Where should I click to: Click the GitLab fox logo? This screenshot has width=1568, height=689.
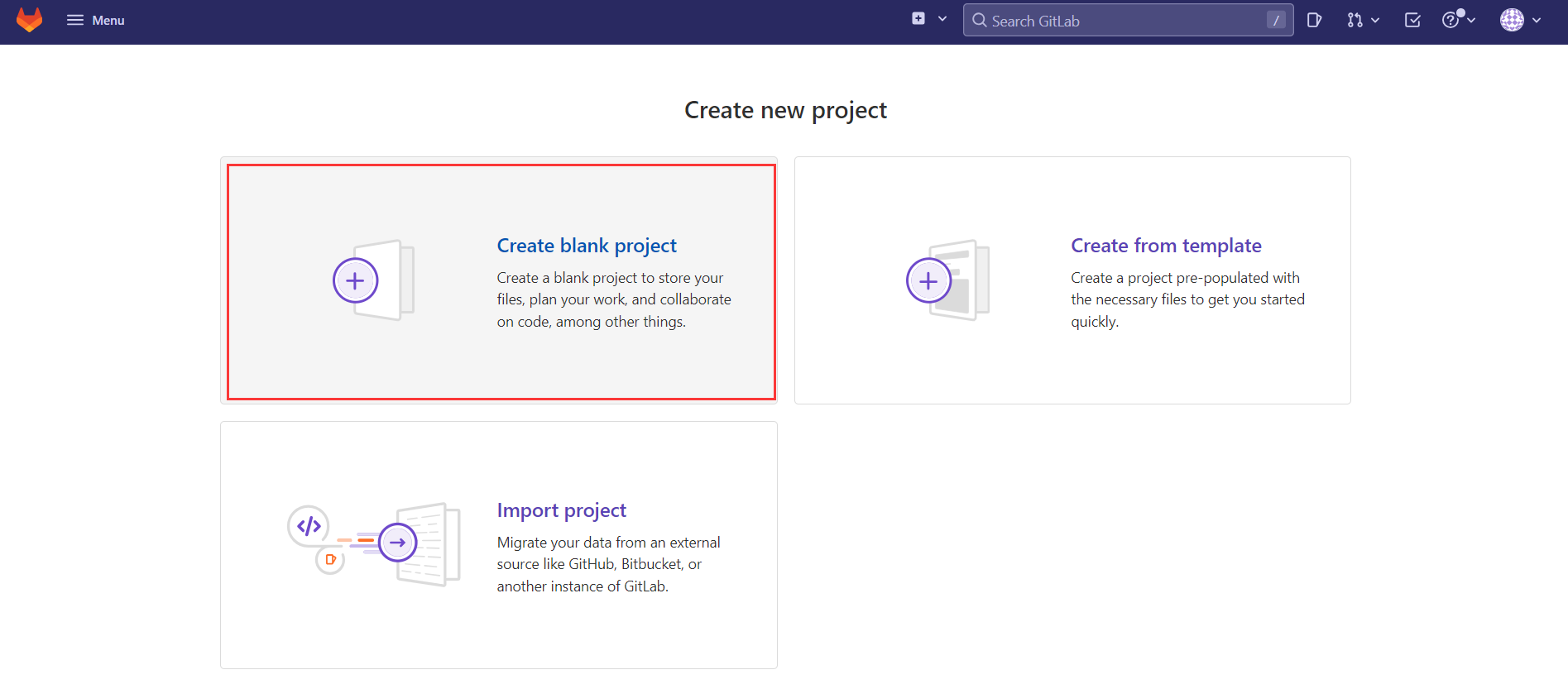click(x=30, y=20)
